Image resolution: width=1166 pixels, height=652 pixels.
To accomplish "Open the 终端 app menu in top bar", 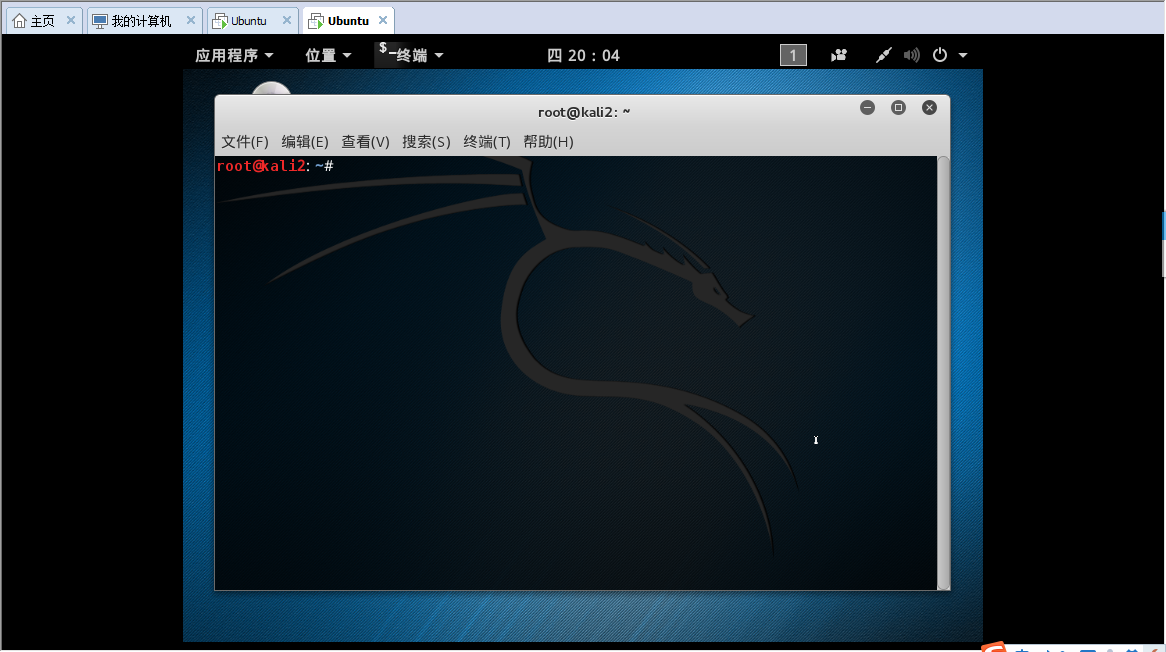I will 410,54.
